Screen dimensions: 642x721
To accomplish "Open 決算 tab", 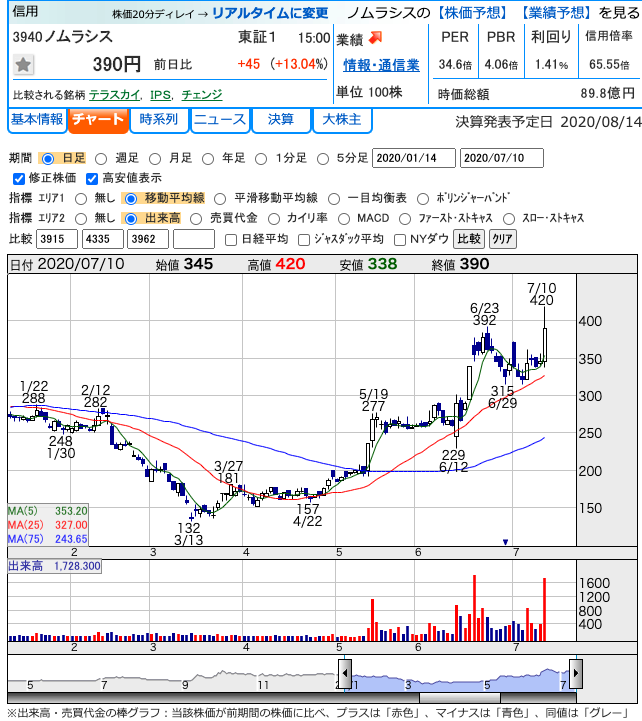I will pyautogui.click(x=281, y=120).
